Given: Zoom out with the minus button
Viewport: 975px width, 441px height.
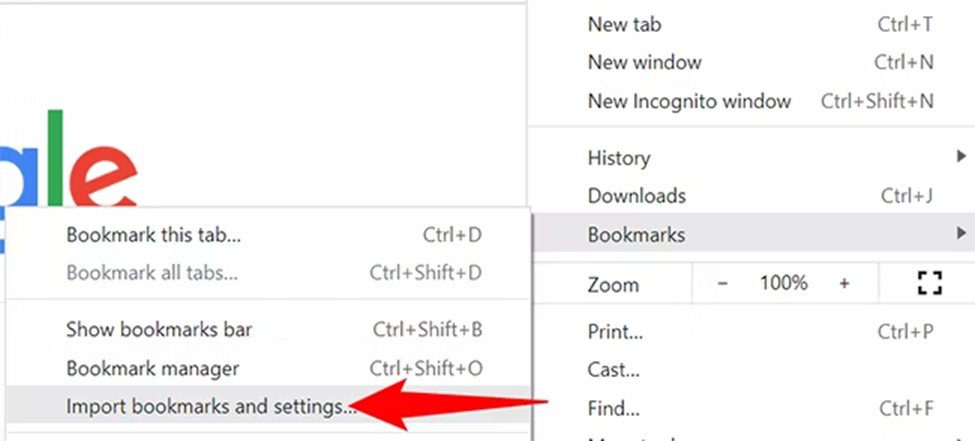Looking at the screenshot, I should (723, 284).
